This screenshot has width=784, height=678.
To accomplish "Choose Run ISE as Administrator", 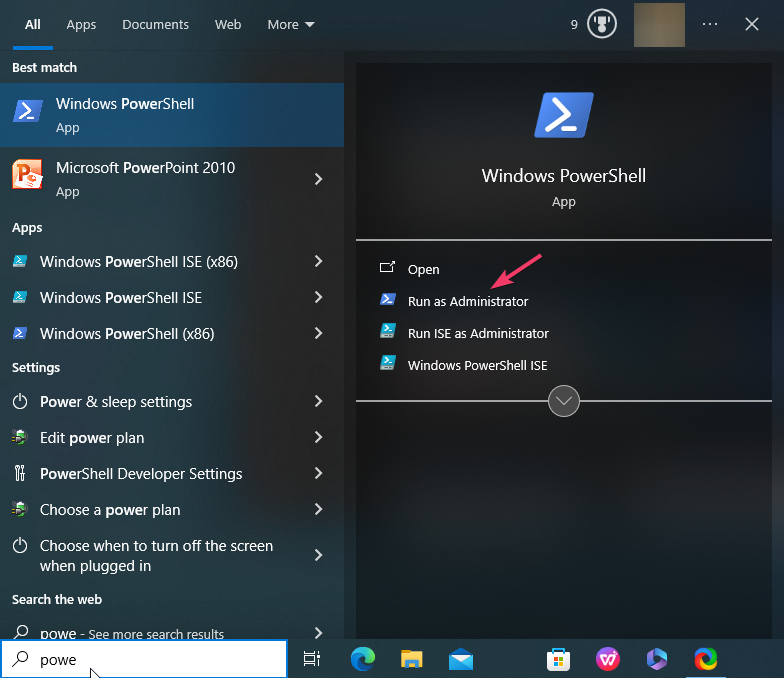I will pos(478,334).
